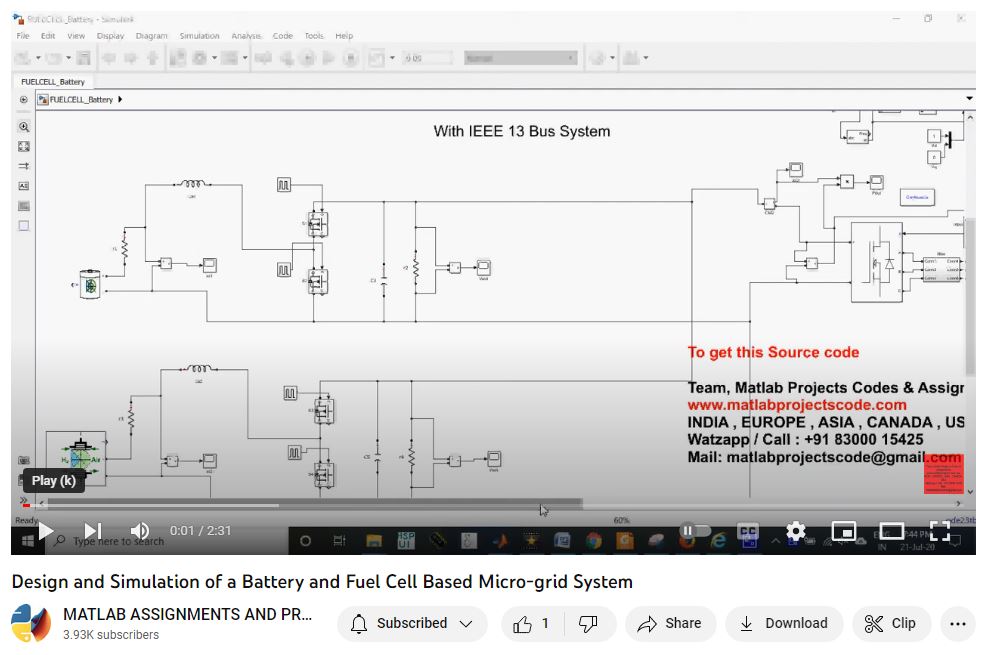The width and height of the screenshot is (987, 655).
Task: Switch the video to miniplayer mode
Action: (x=844, y=531)
